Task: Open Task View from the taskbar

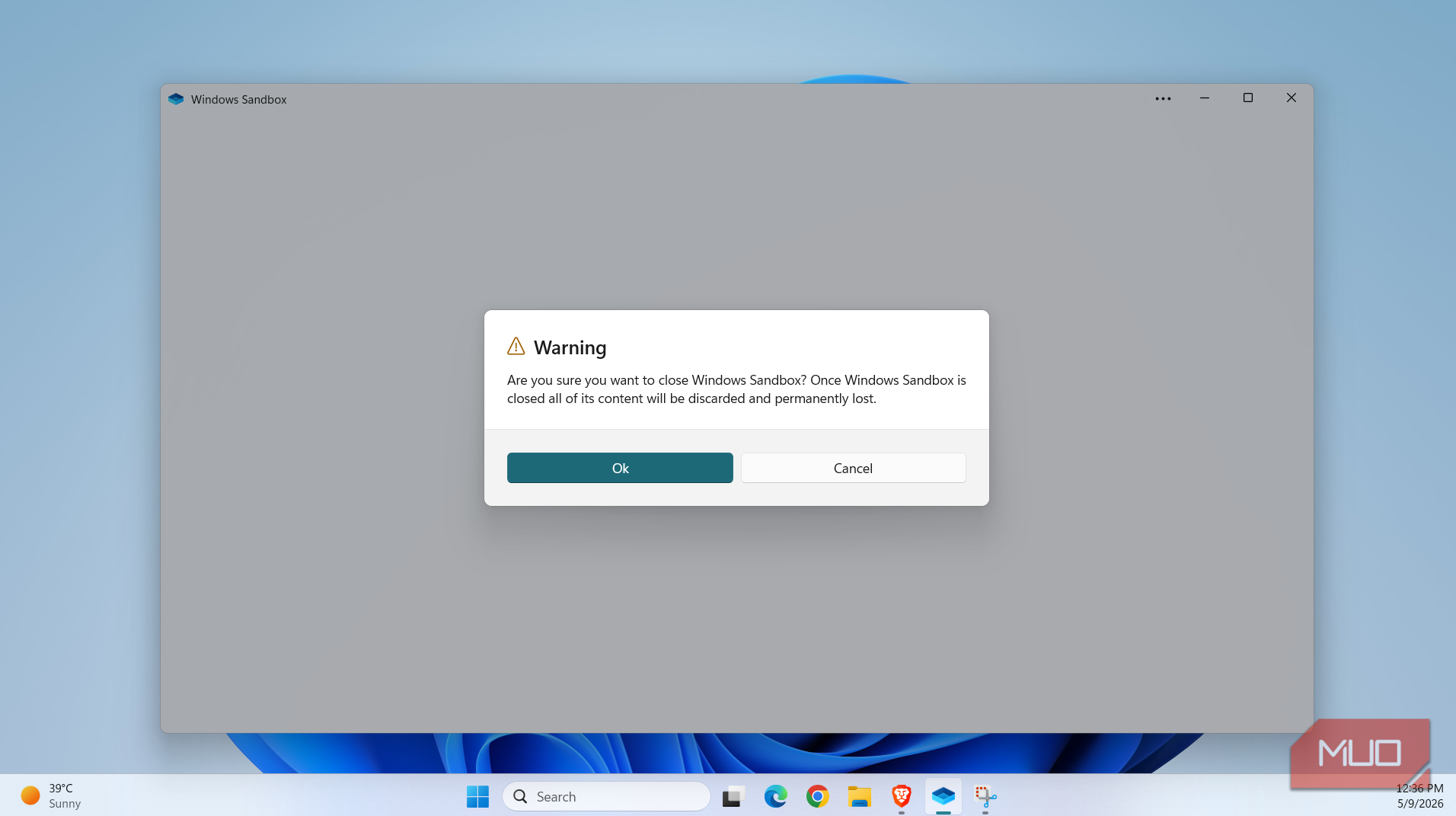Action: (733, 796)
